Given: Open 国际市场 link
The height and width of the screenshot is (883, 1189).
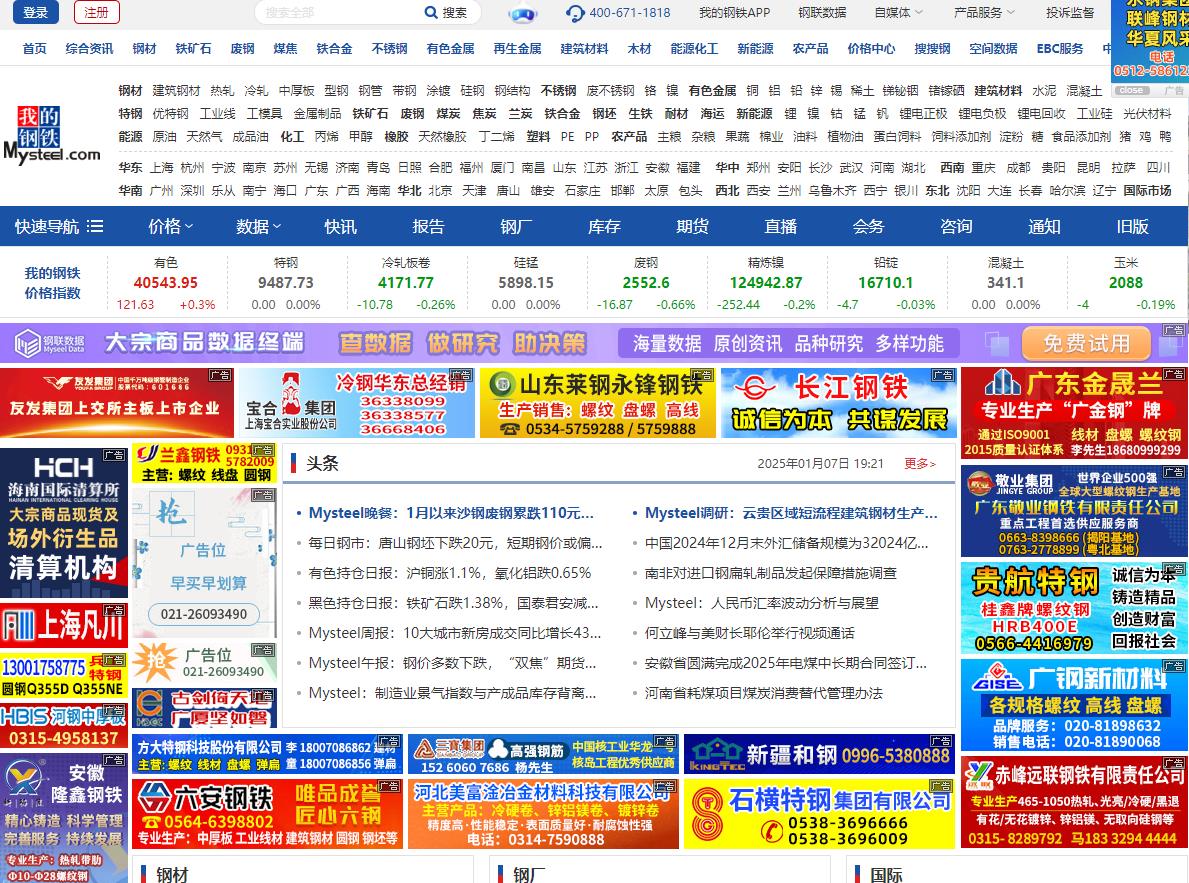Looking at the screenshot, I should (x=1147, y=190).
